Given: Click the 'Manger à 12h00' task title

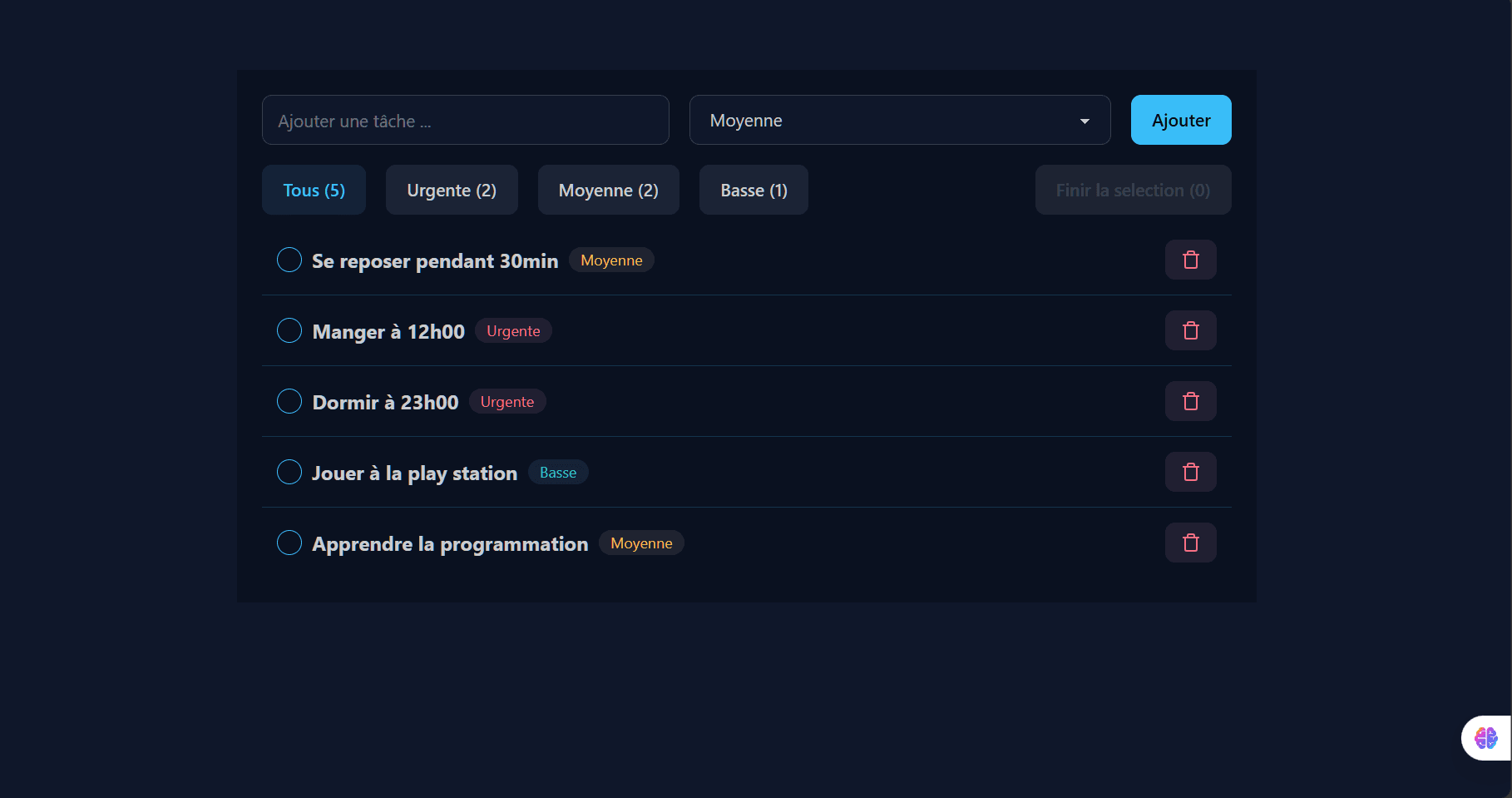Looking at the screenshot, I should 388,332.
